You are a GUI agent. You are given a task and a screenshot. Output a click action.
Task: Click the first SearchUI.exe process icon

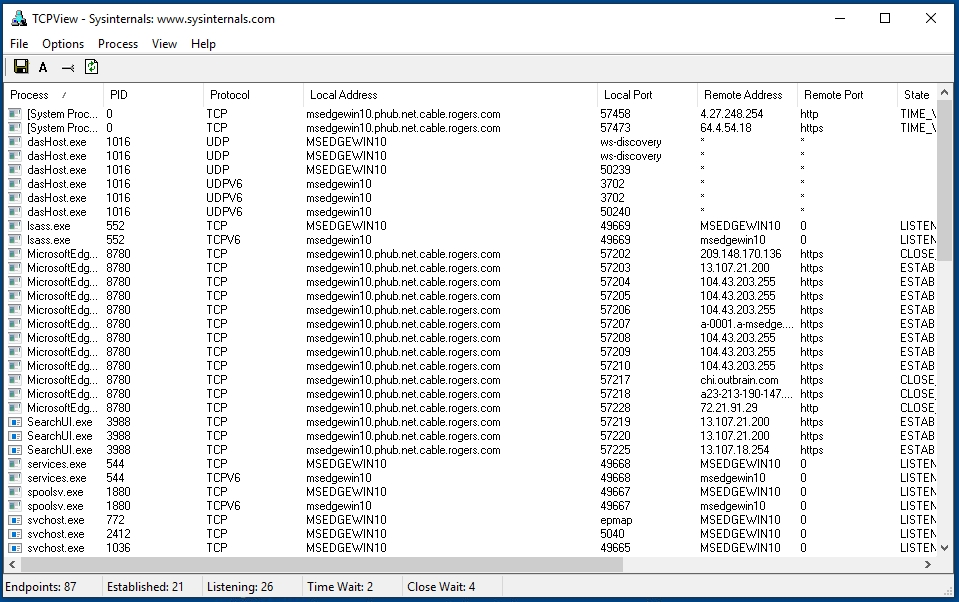coord(14,422)
